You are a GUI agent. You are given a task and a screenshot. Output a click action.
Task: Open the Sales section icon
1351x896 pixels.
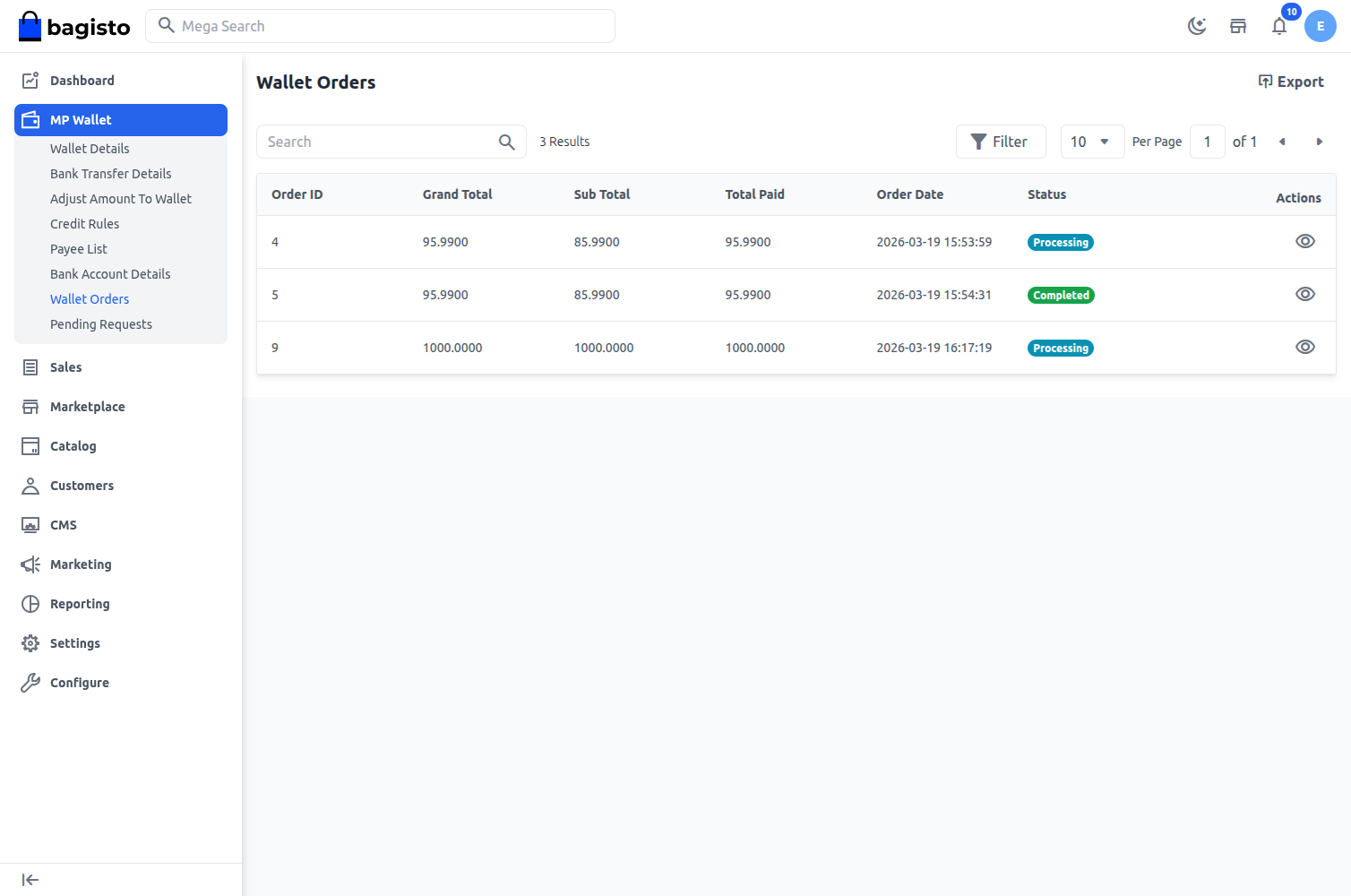click(x=30, y=366)
